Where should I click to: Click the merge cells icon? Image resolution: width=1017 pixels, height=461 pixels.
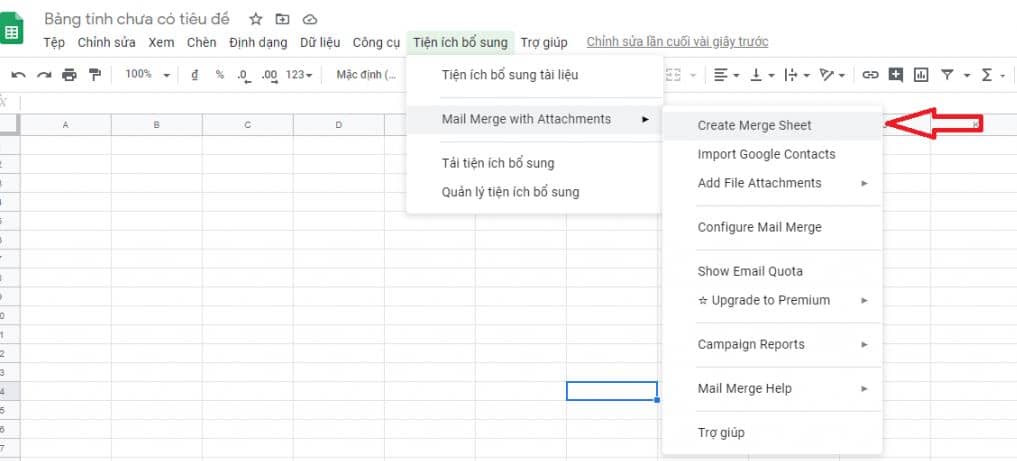click(674, 75)
